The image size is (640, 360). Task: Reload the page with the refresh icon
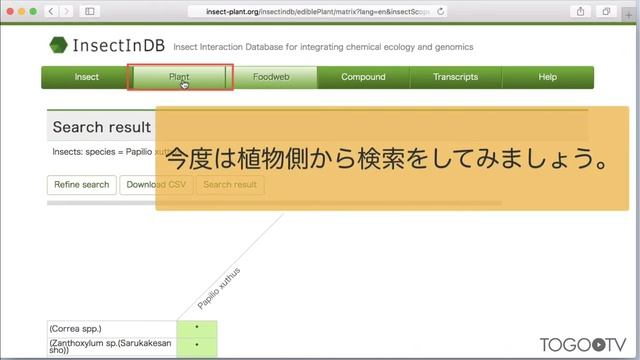pos(440,11)
